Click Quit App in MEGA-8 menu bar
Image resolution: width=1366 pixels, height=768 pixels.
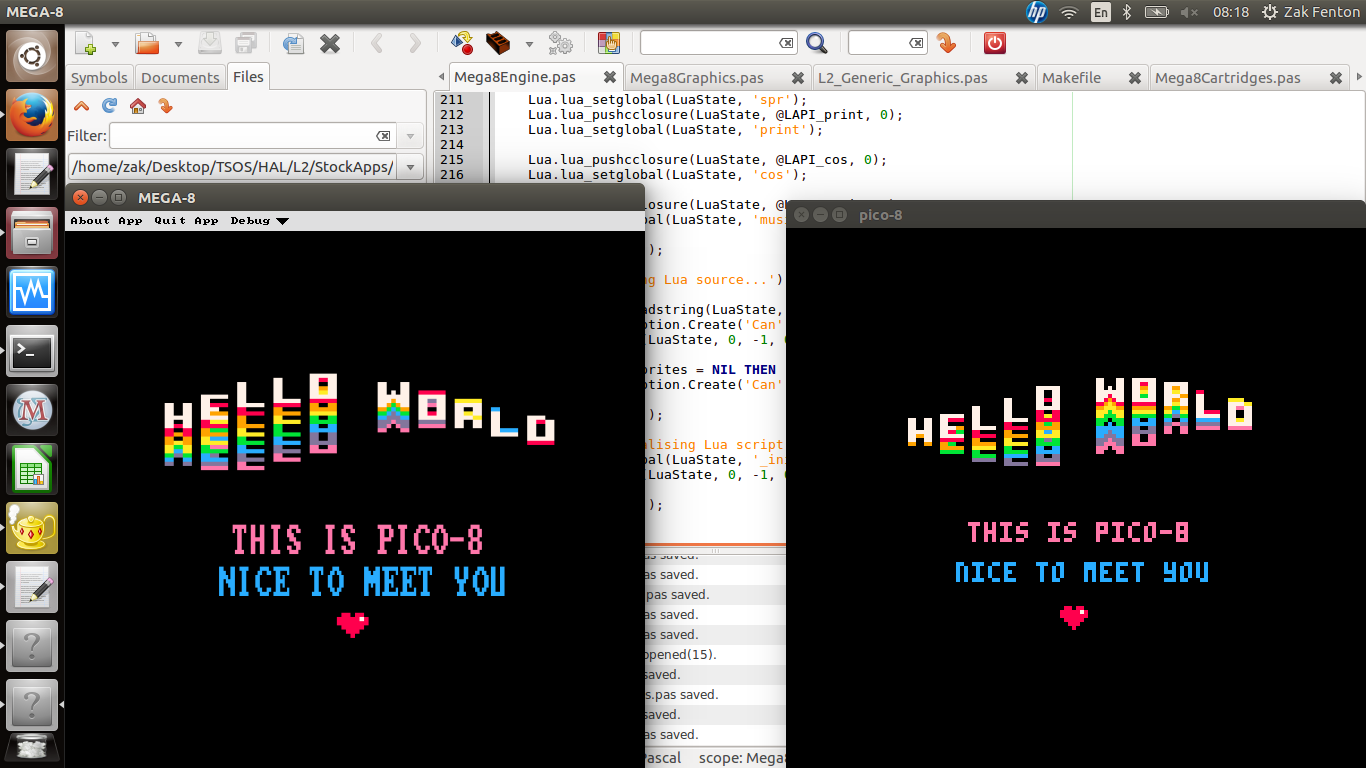tap(186, 221)
